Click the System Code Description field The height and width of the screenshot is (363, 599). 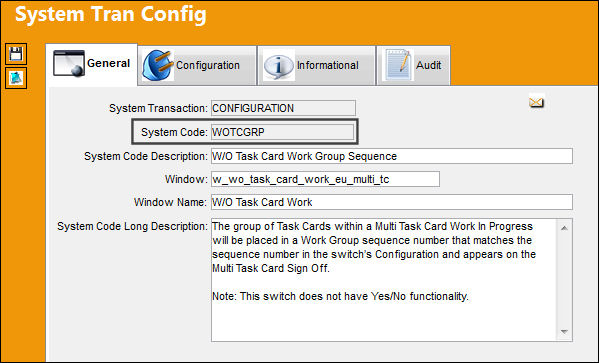click(392, 156)
